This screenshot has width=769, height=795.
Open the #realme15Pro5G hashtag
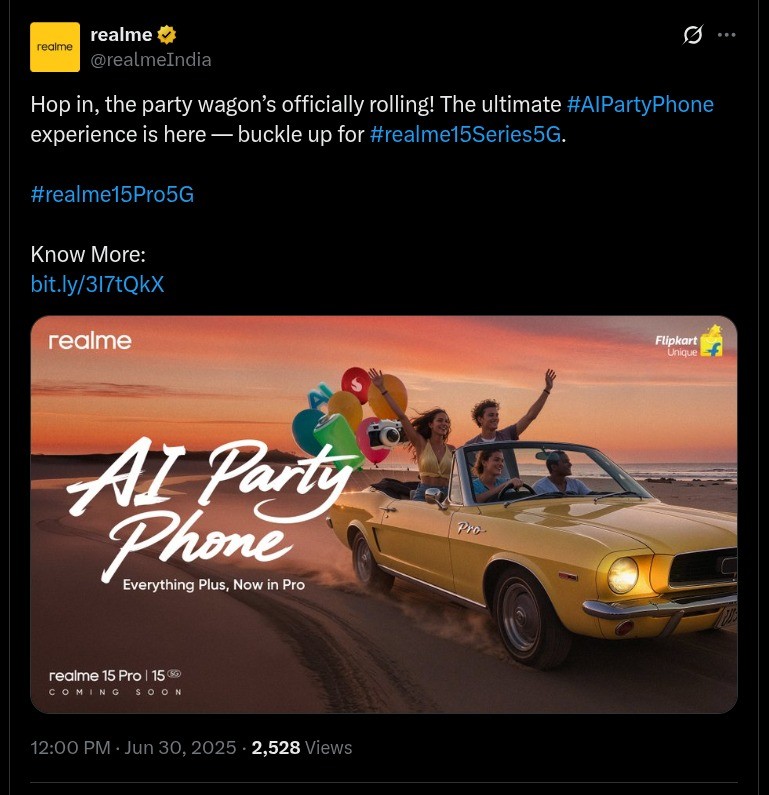(x=112, y=194)
